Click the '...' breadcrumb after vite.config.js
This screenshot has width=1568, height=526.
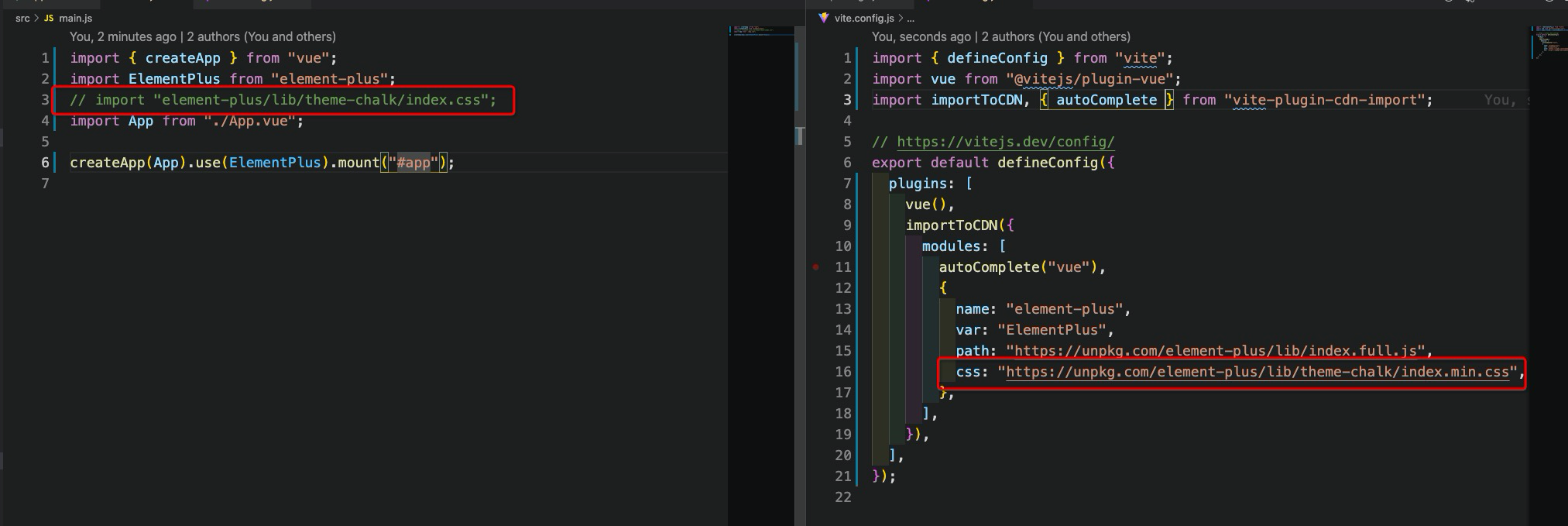tap(911, 18)
